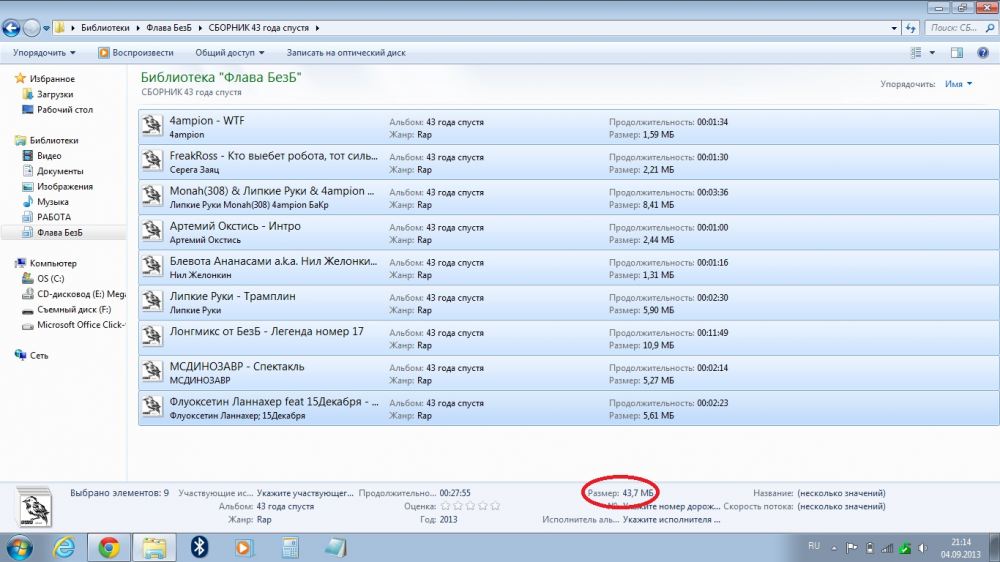Image resolution: width=1000 pixels, height=562 pixels.
Task: Set rating to one star
Action: 445,506
